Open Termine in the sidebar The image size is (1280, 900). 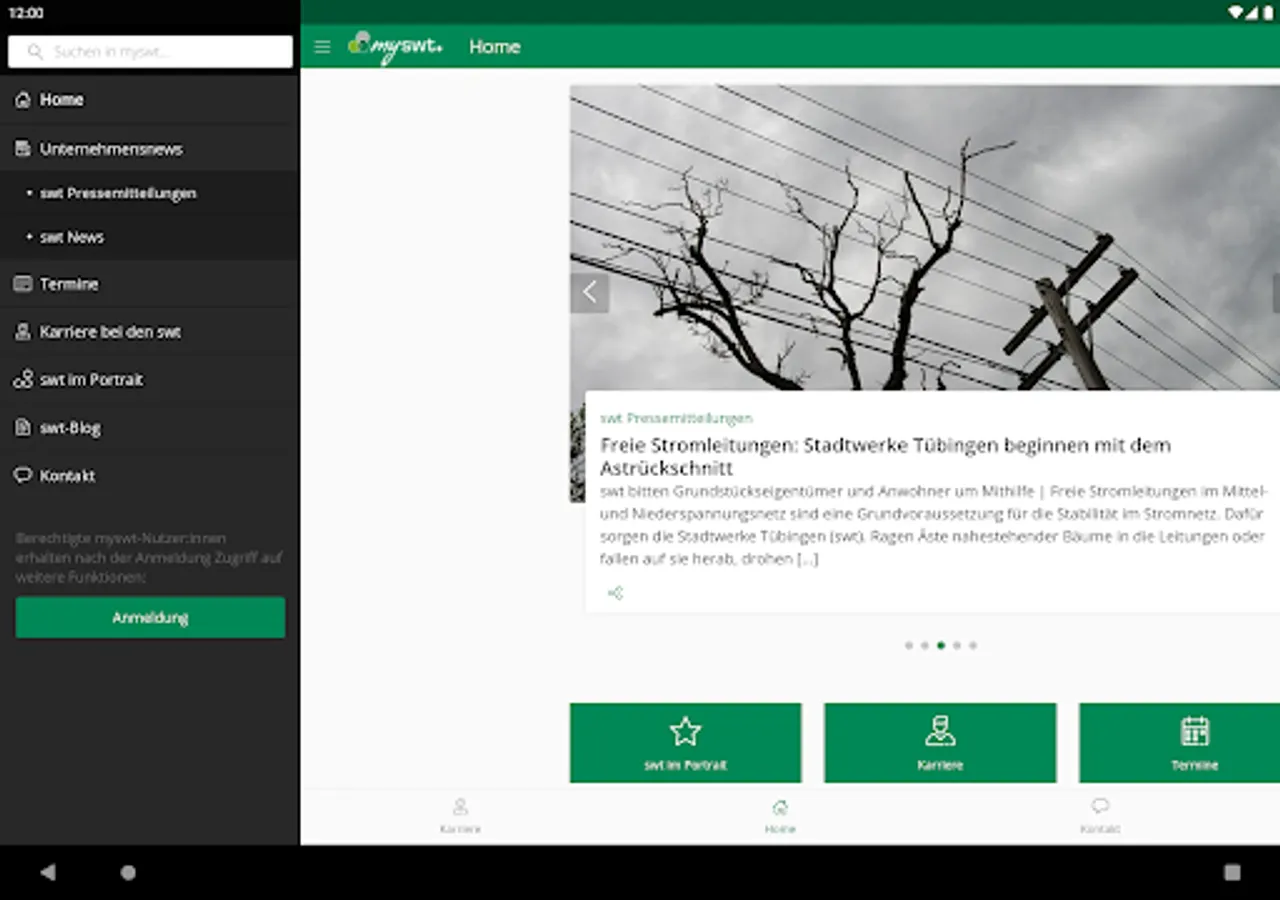[x=150, y=284]
